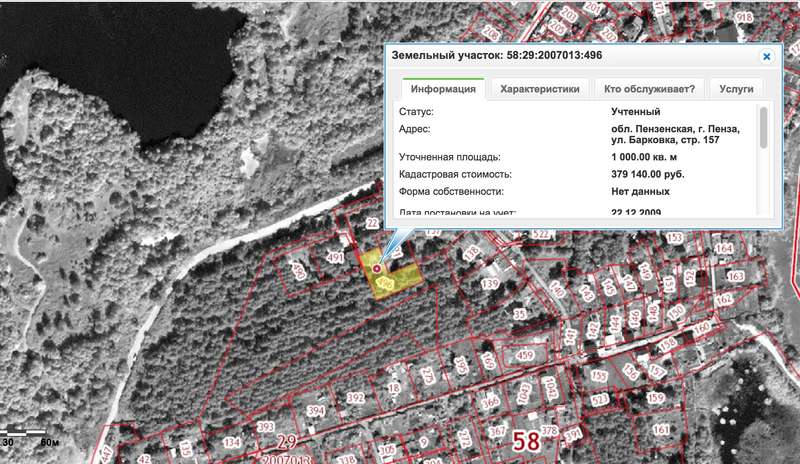Select parcel 522 on the map

[x=541, y=234]
